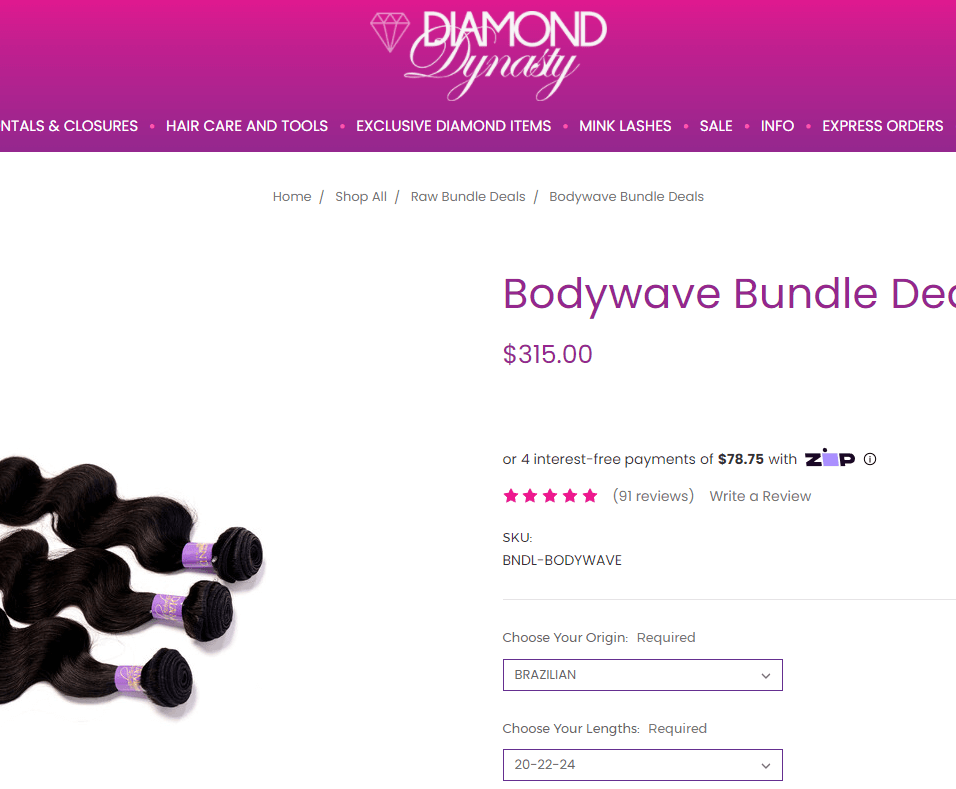Click the Zip info circle icon

[870, 459]
